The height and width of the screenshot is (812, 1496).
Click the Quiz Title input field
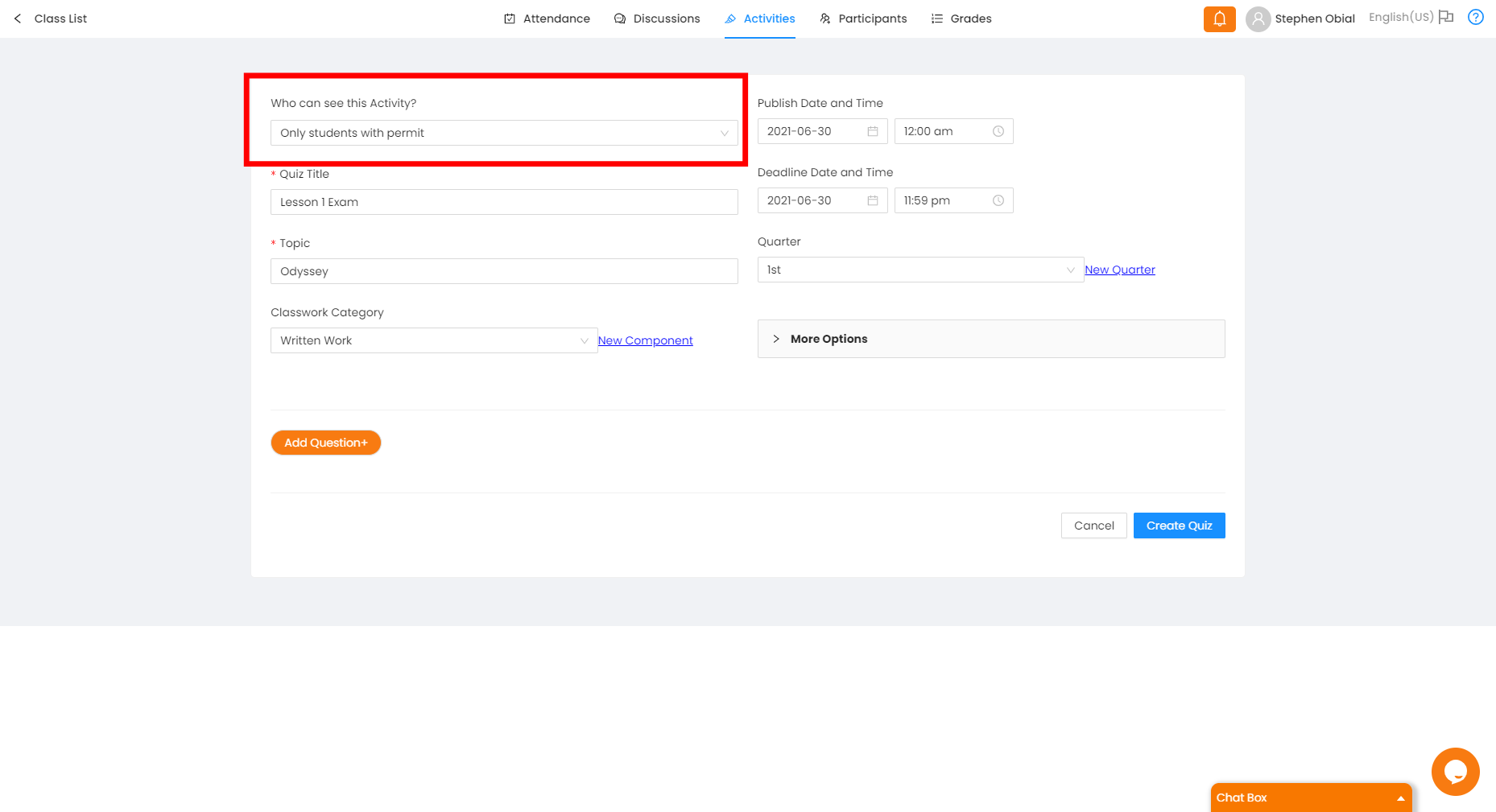point(503,202)
